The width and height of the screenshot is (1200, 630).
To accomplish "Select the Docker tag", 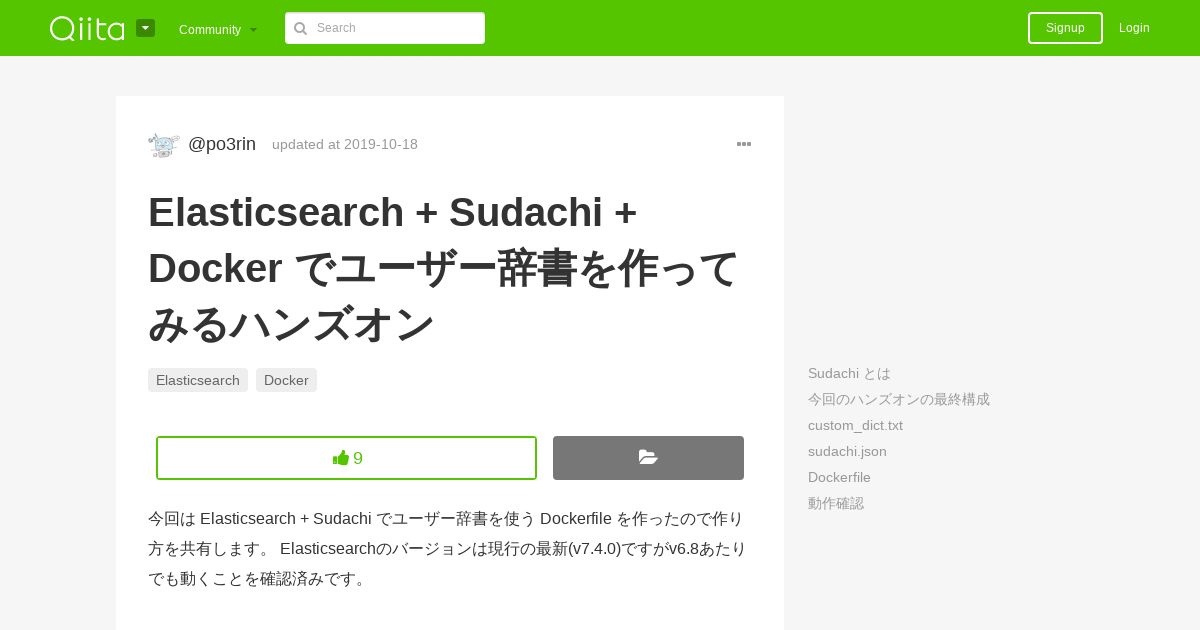I will (286, 380).
